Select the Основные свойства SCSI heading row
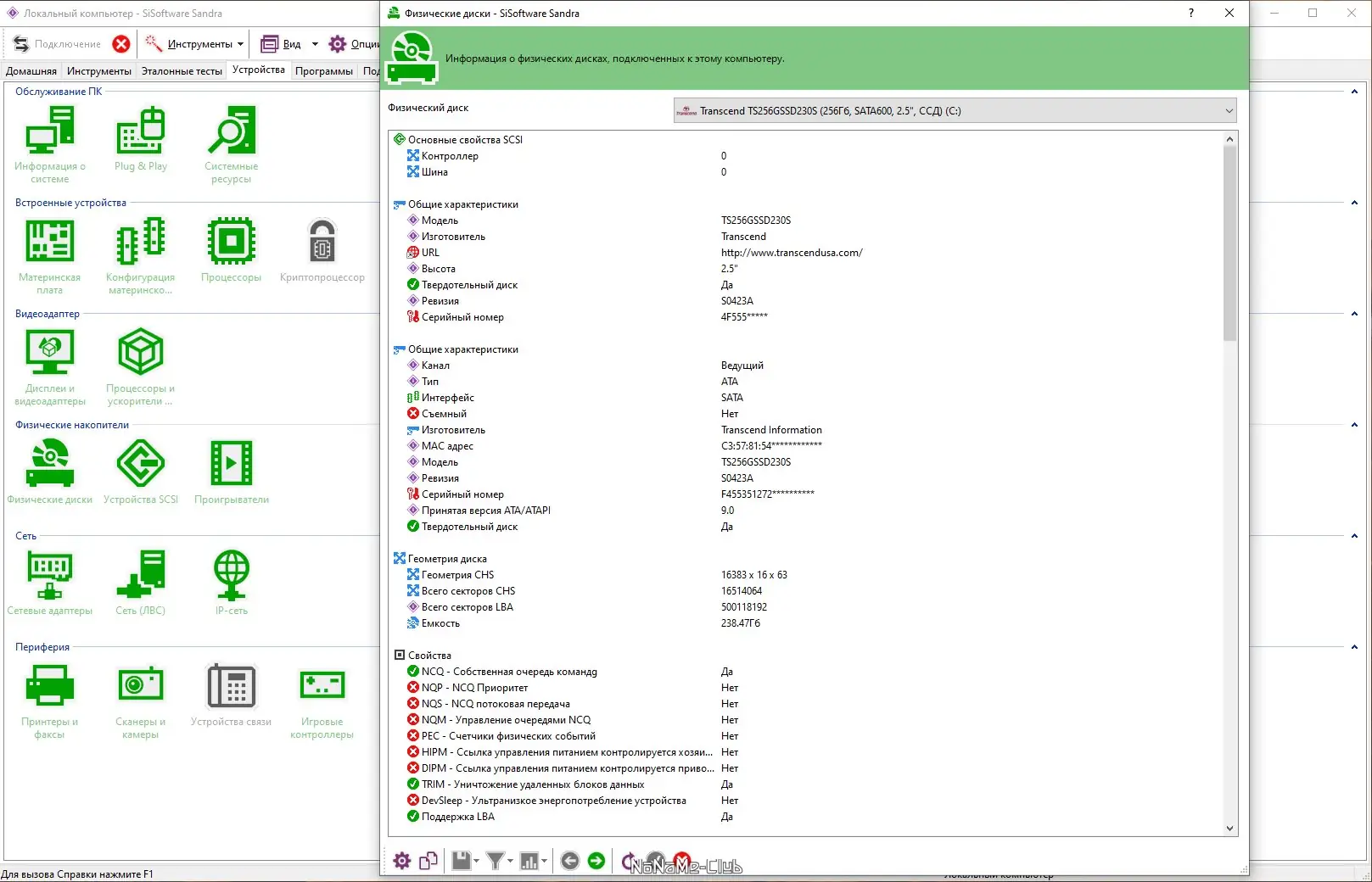1372x882 pixels. (x=806, y=140)
